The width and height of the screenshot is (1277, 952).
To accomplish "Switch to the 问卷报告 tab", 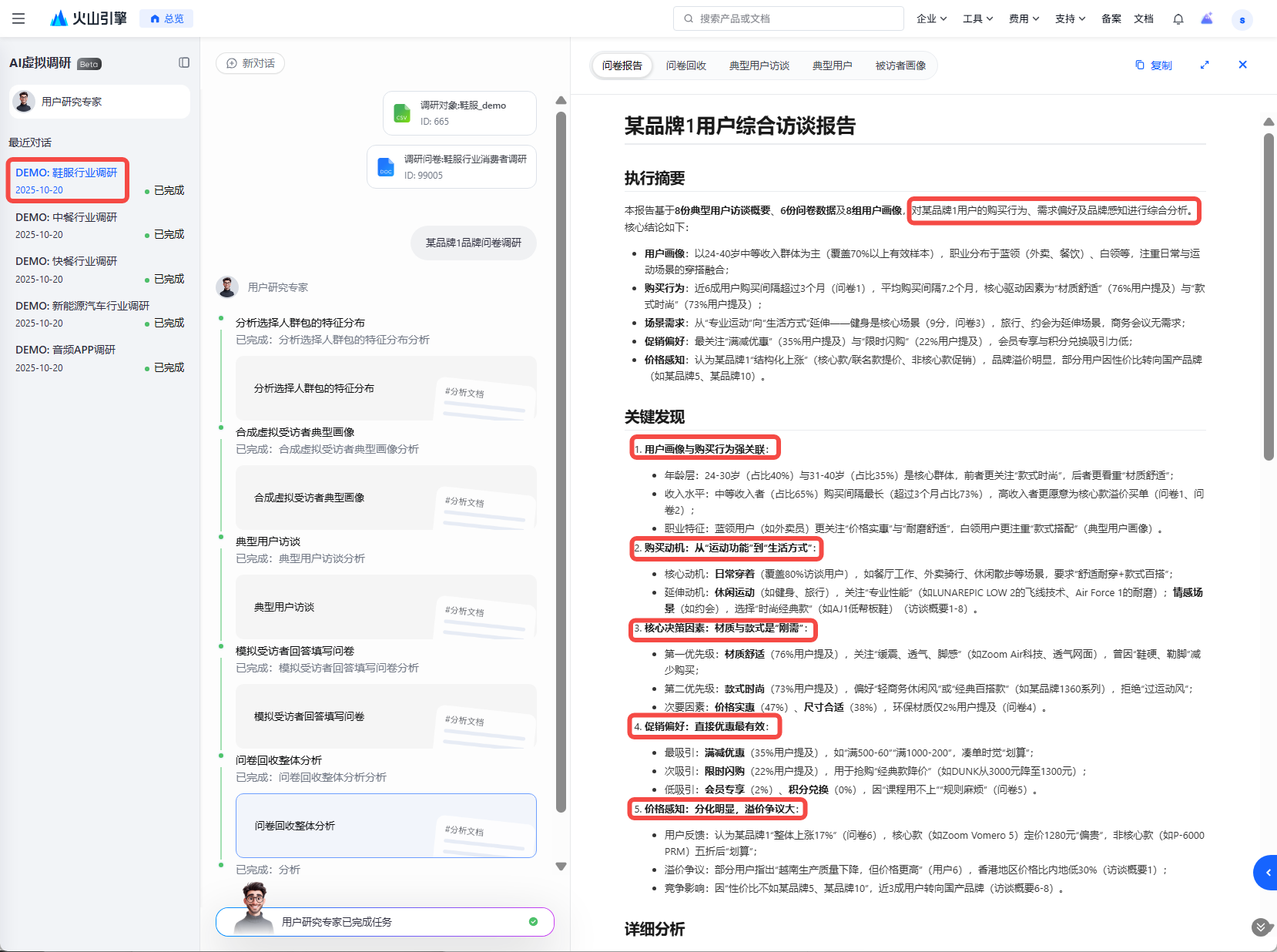I will [x=622, y=65].
